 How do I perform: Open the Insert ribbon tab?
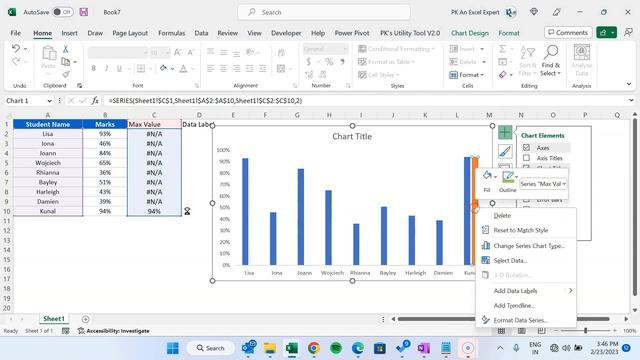pyautogui.click(x=69, y=33)
